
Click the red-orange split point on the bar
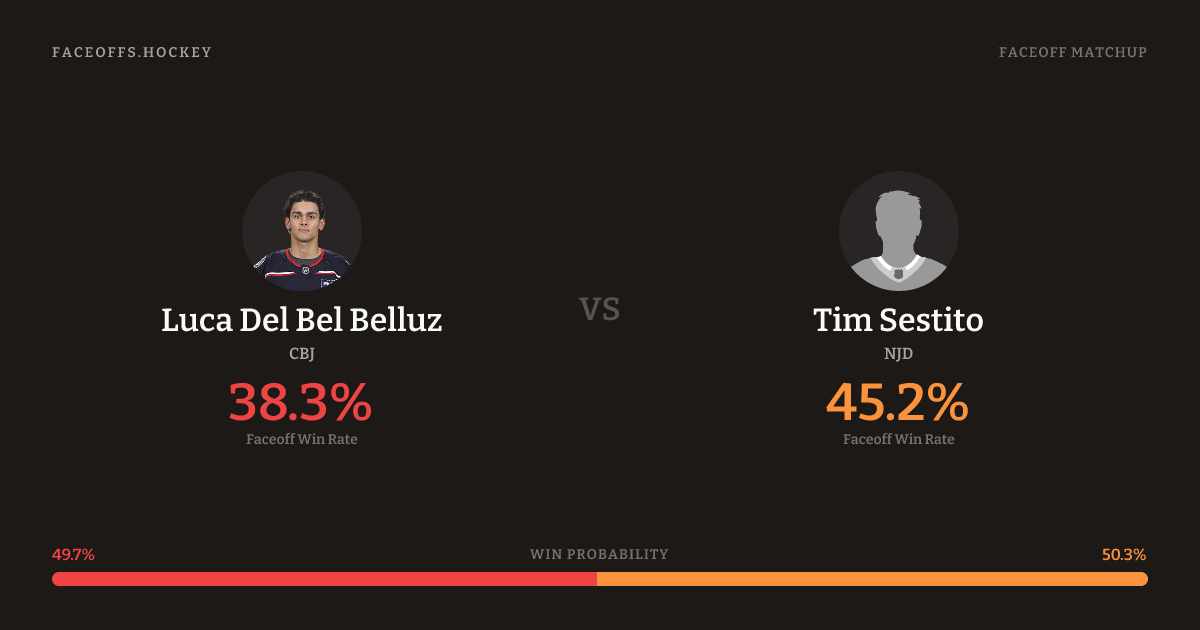pos(597,579)
